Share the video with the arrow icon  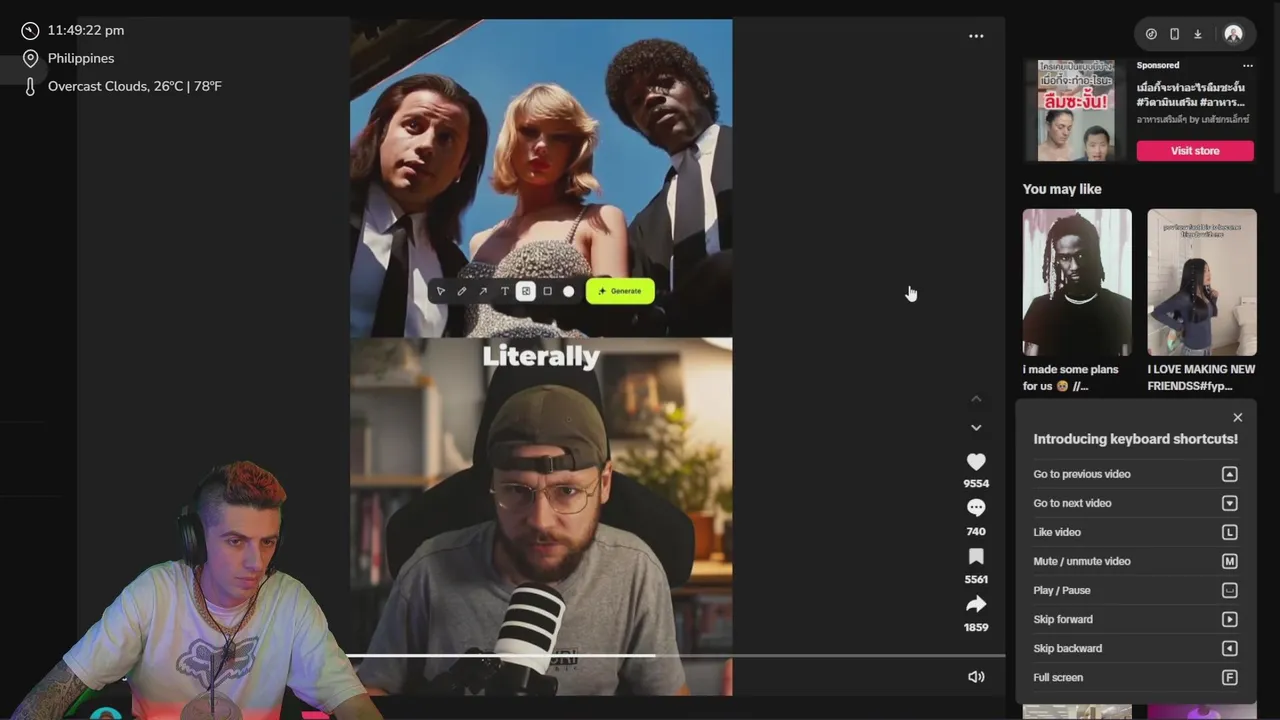pyautogui.click(x=976, y=604)
